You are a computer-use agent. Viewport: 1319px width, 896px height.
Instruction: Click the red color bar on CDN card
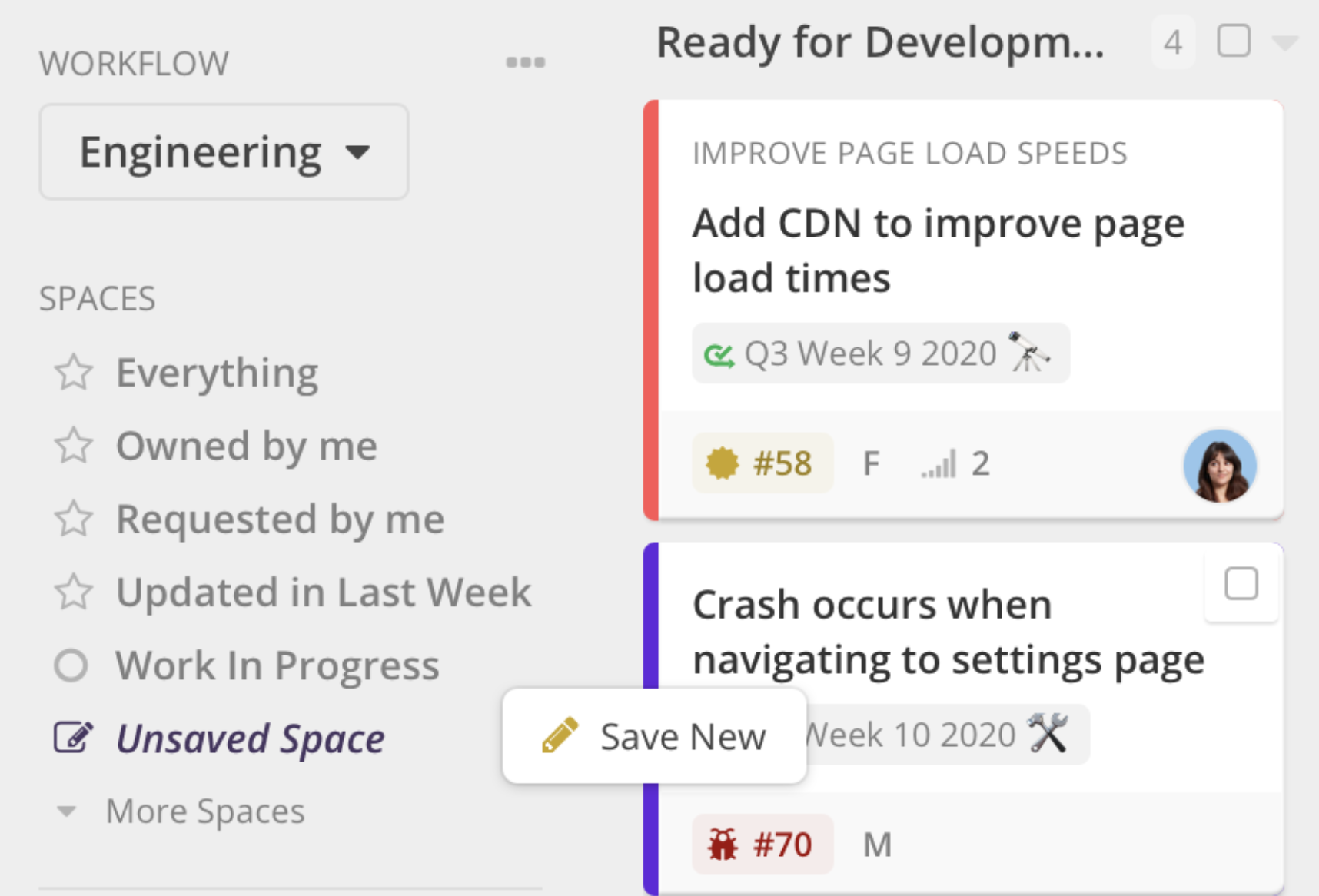click(x=651, y=310)
